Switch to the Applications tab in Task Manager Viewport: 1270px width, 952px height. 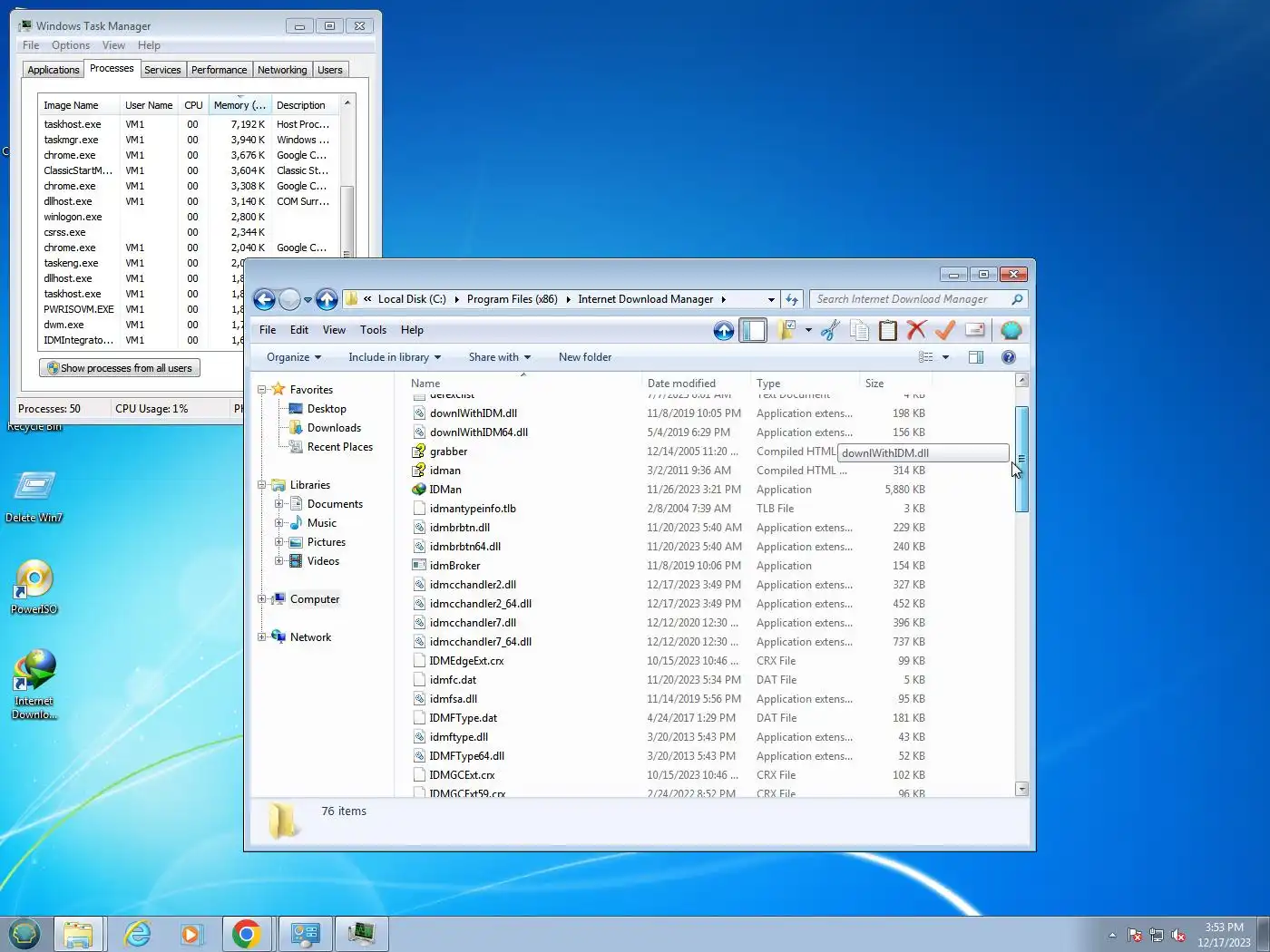coord(54,70)
